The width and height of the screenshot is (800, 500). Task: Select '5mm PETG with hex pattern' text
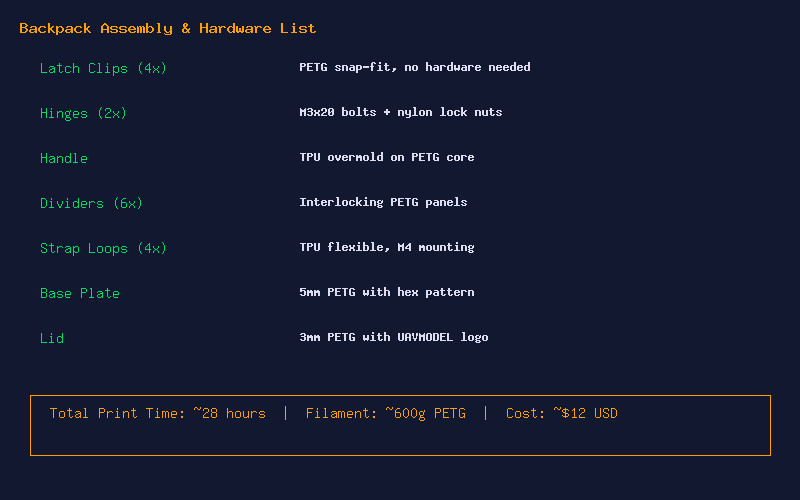pyautogui.click(x=387, y=292)
